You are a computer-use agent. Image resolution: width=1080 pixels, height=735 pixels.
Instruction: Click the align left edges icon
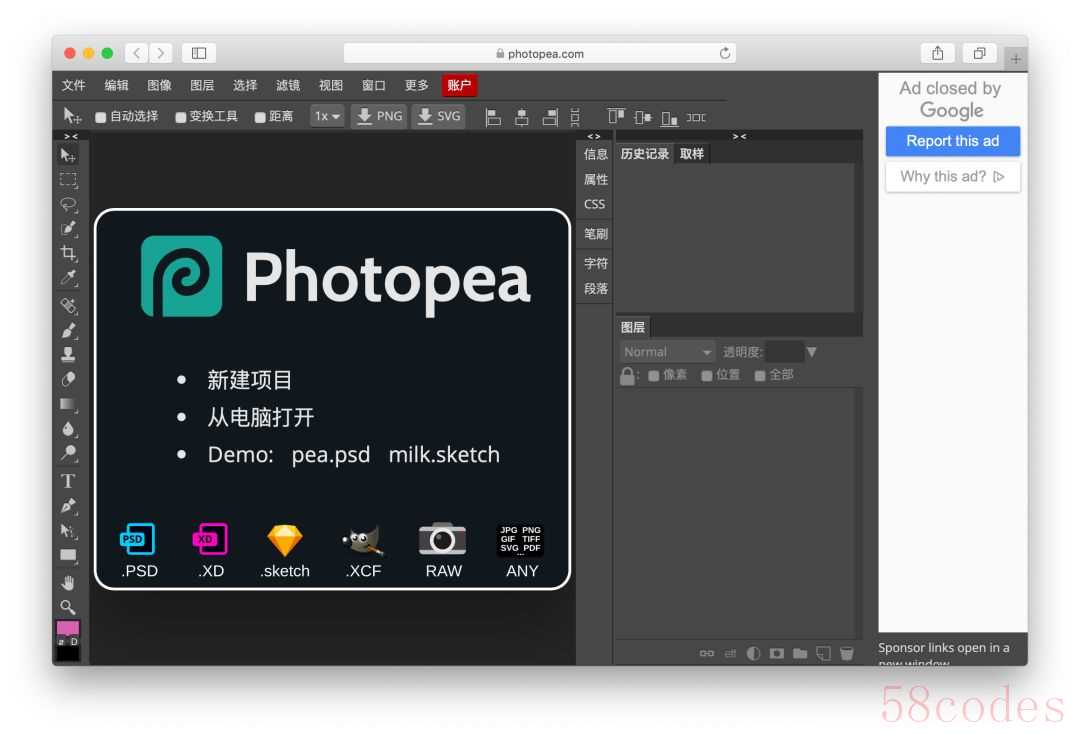[x=492, y=118]
